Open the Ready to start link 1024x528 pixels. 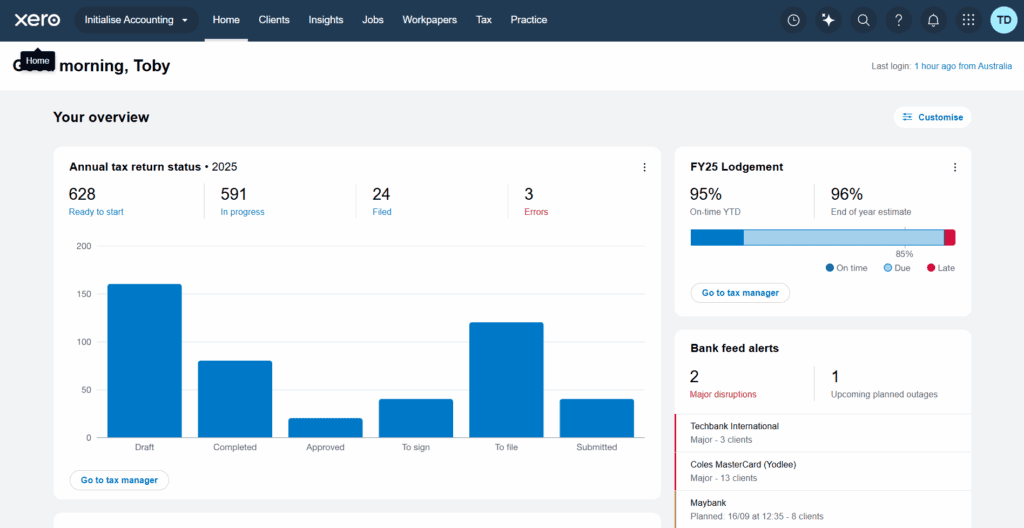[96, 212]
